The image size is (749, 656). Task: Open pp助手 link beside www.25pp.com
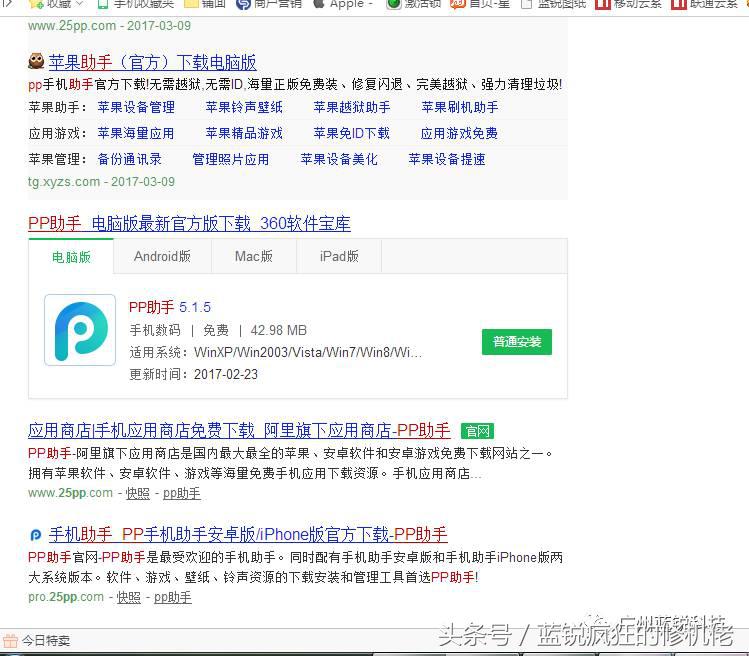tap(182, 494)
